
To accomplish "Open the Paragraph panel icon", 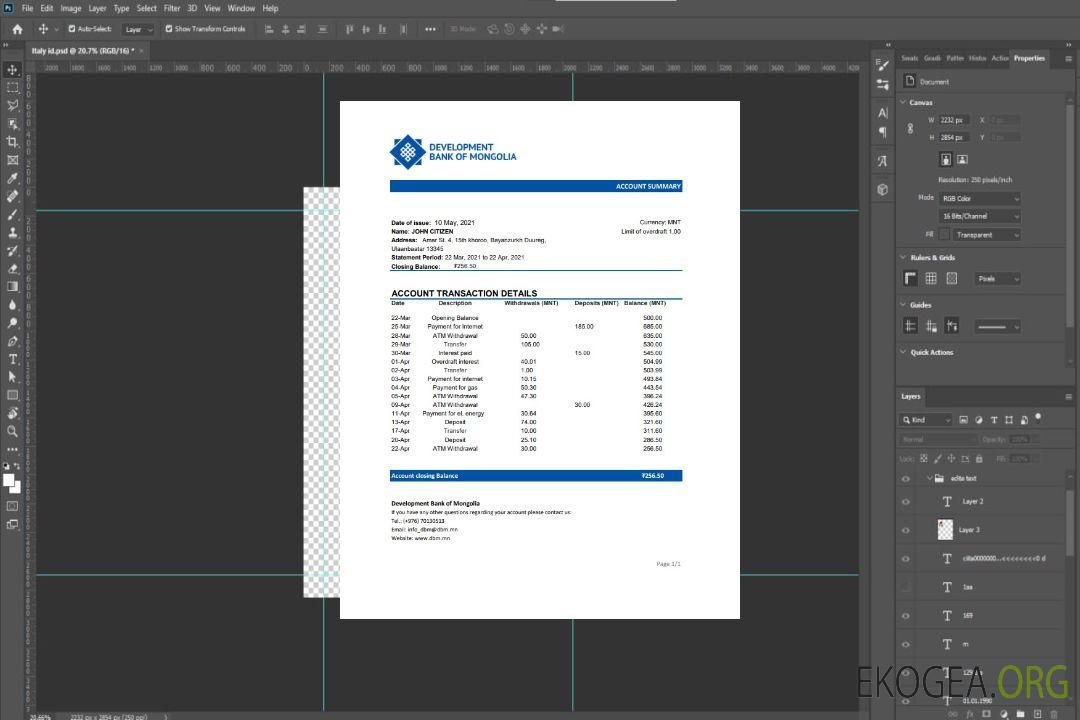I will pos(882,132).
